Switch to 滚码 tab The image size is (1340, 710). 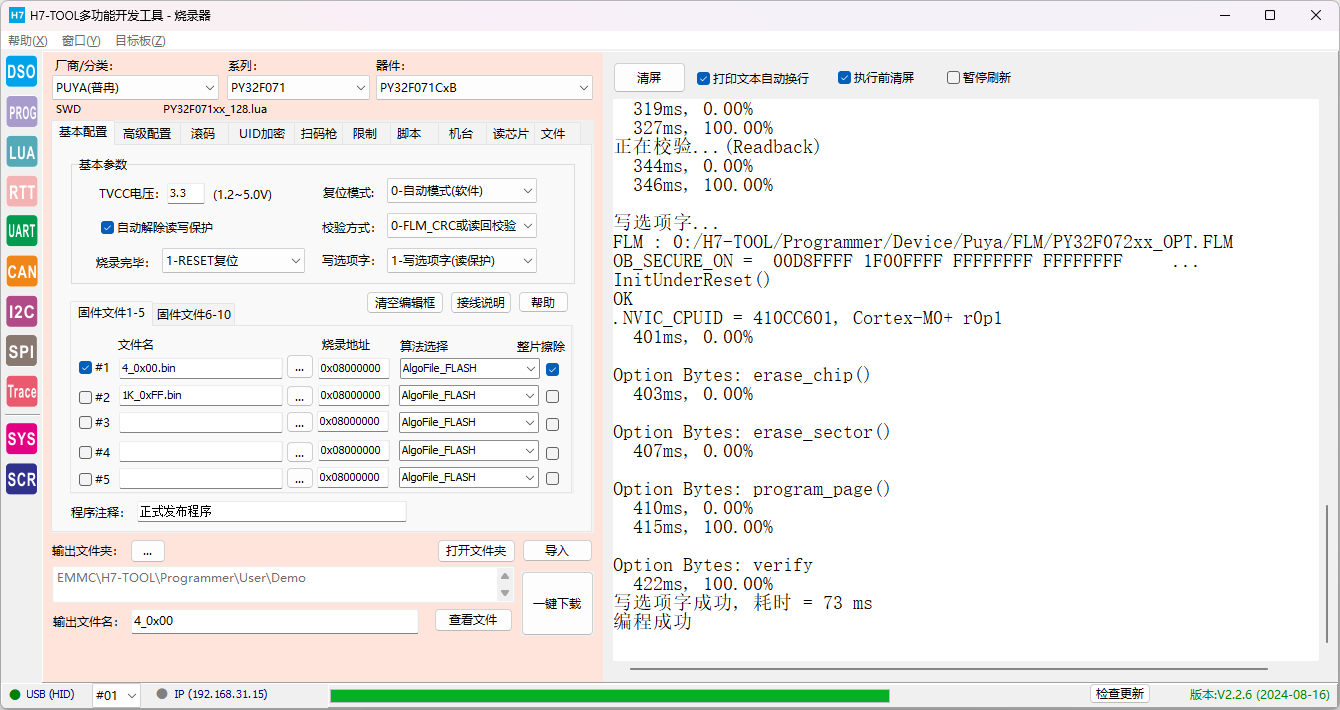pyautogui.click(x=203, y=133)
